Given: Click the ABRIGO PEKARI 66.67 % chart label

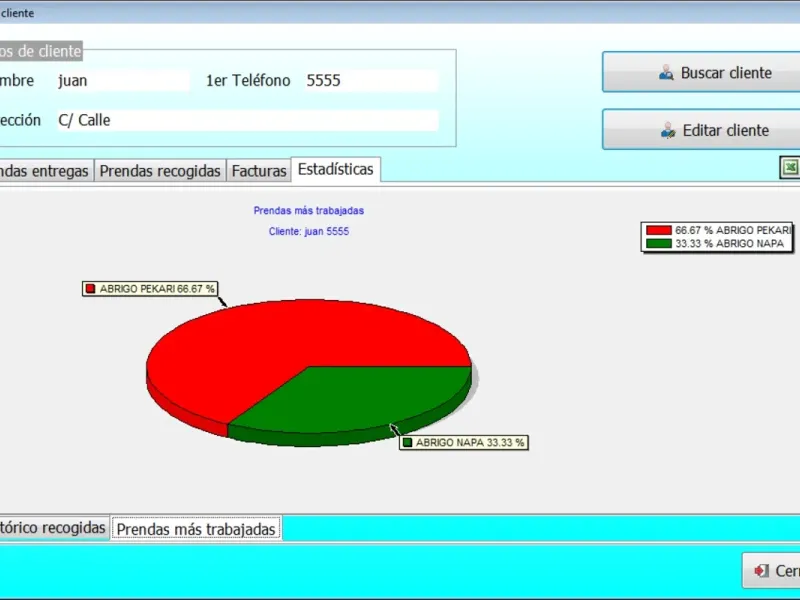Looking at the screenshot, I should pos(151,289).
